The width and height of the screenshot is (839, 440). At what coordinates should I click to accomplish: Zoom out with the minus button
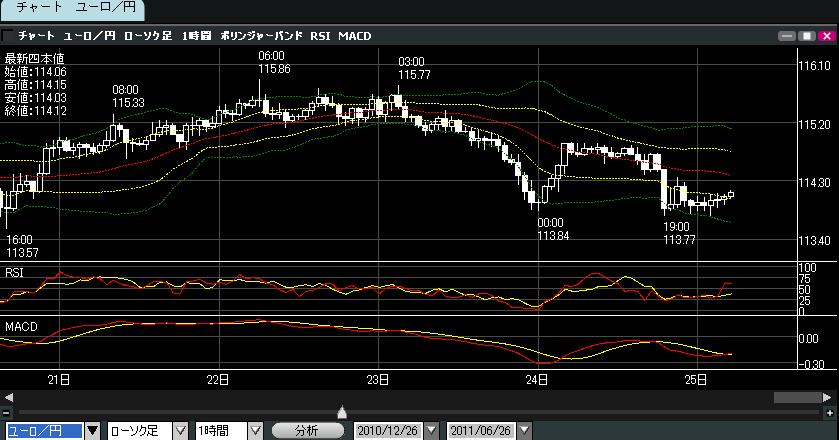click(x=6, y=413)
